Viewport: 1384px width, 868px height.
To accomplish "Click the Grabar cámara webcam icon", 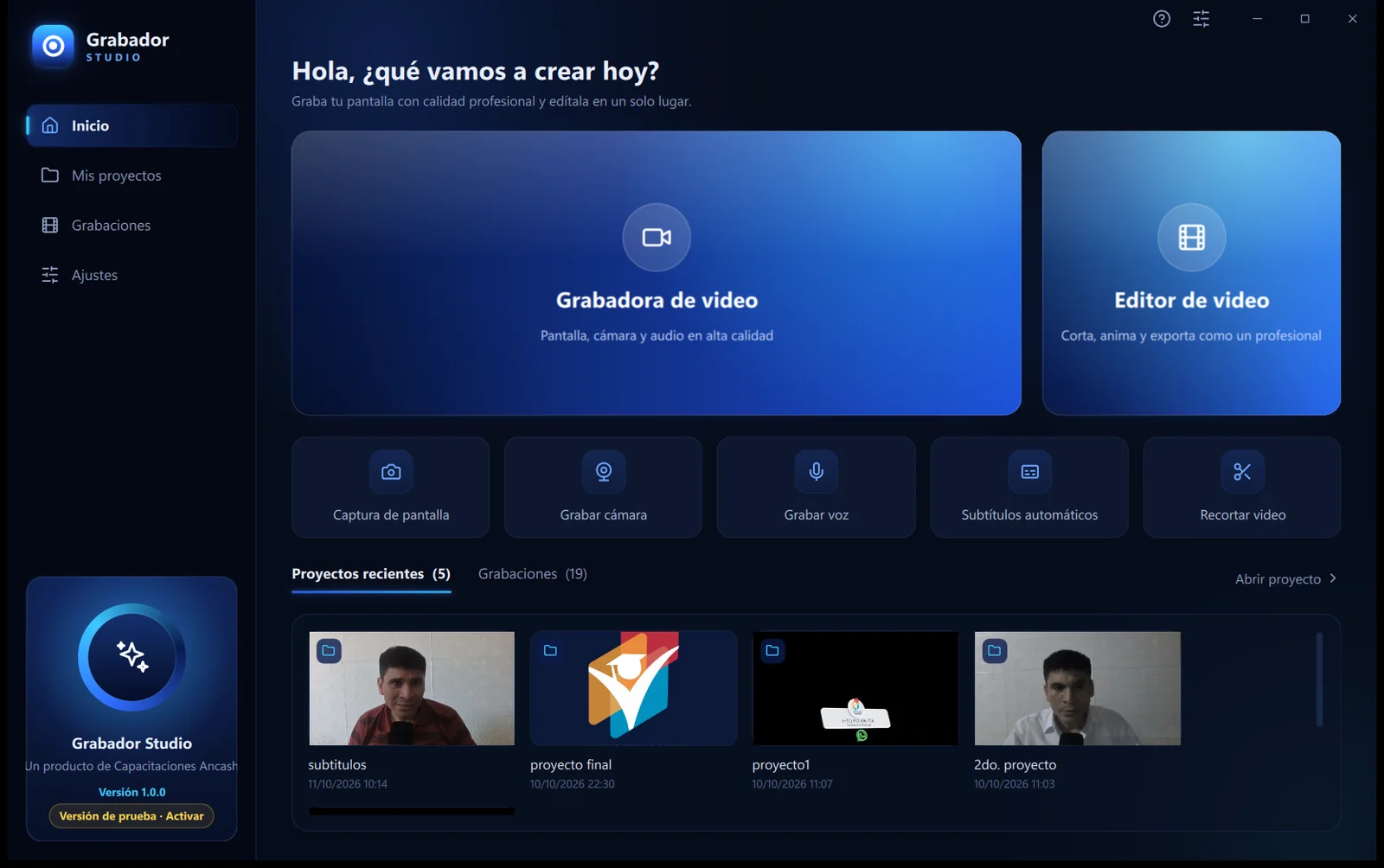I will pyautogui.click(x=604, y=472).
